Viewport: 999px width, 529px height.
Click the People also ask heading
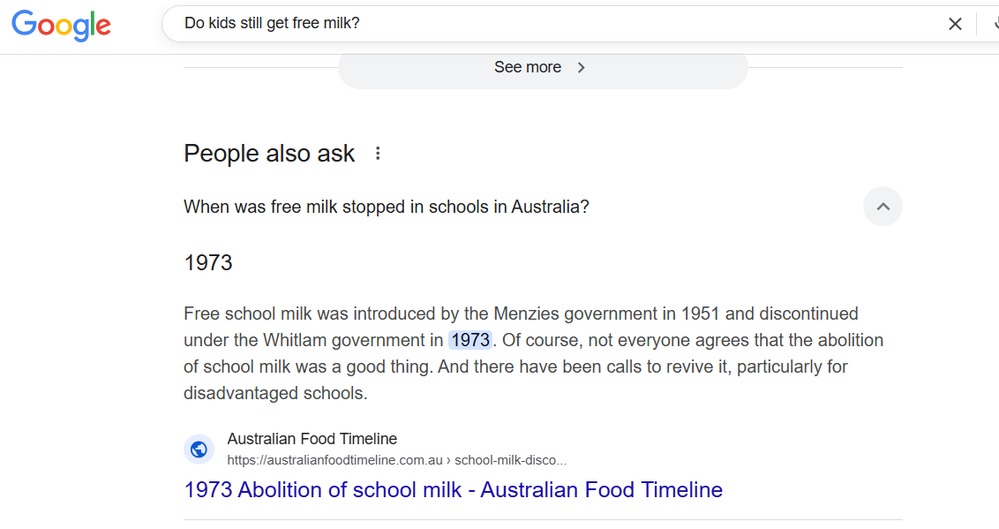269,153
